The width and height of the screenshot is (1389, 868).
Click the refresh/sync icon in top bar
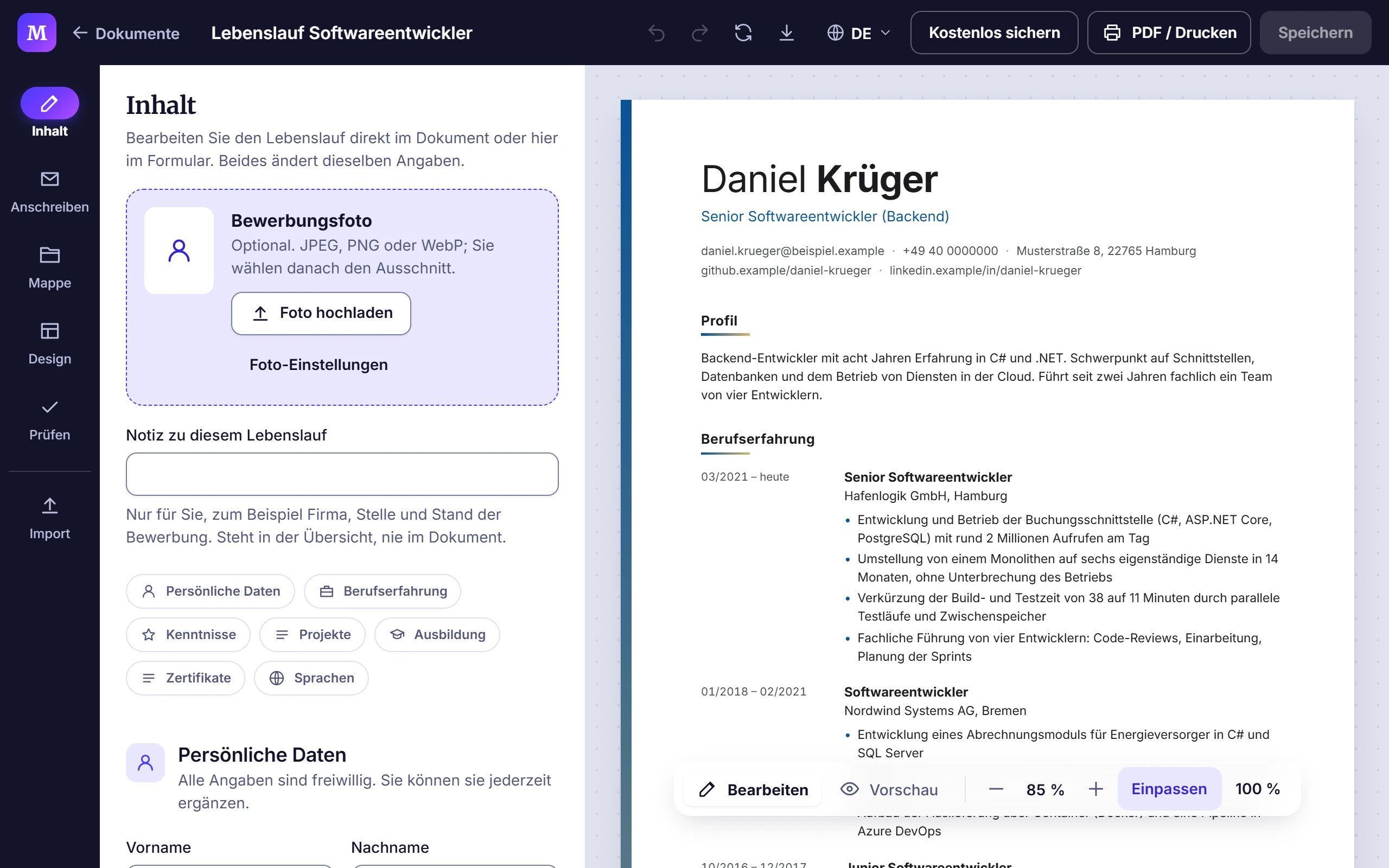(x=743, y=33)
